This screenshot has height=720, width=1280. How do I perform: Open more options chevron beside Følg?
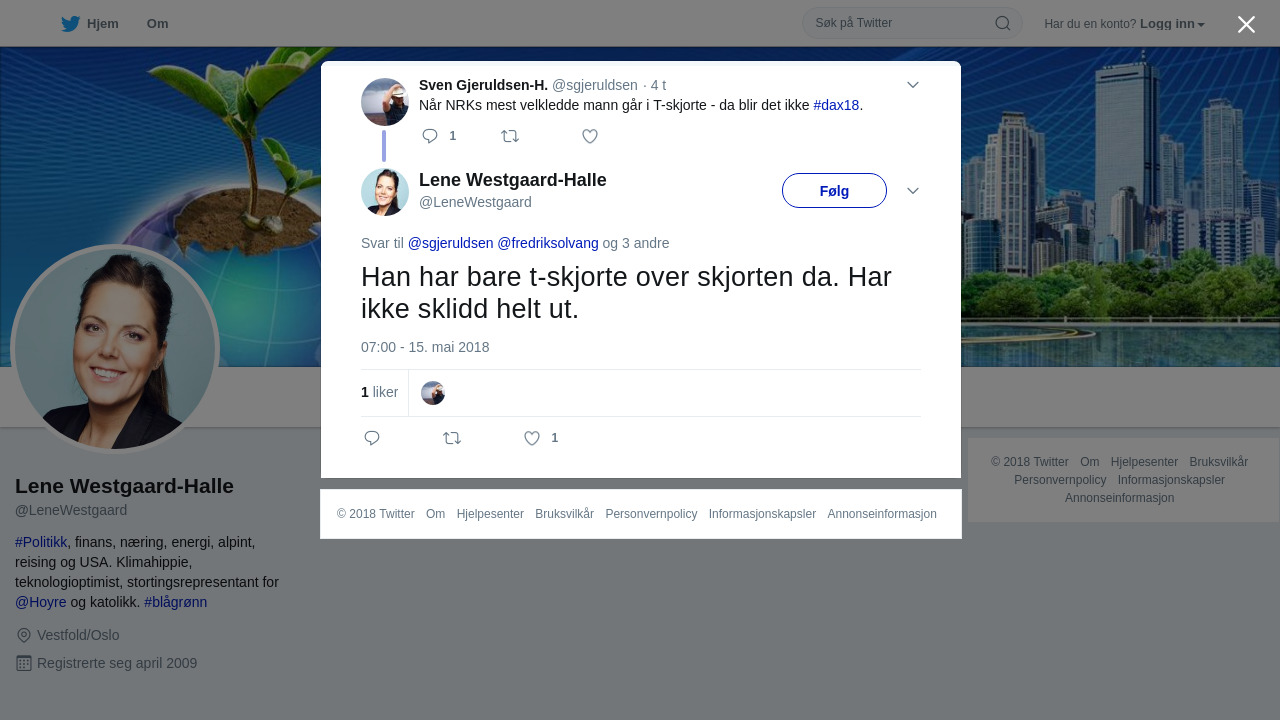pyautogui.click(x=913, y=191)
